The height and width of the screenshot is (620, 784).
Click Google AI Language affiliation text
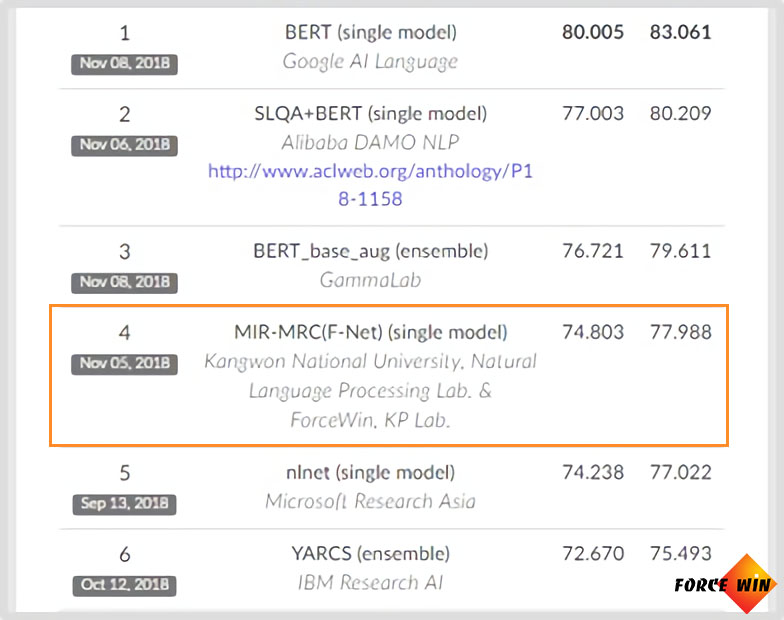(x=370, y=62)
